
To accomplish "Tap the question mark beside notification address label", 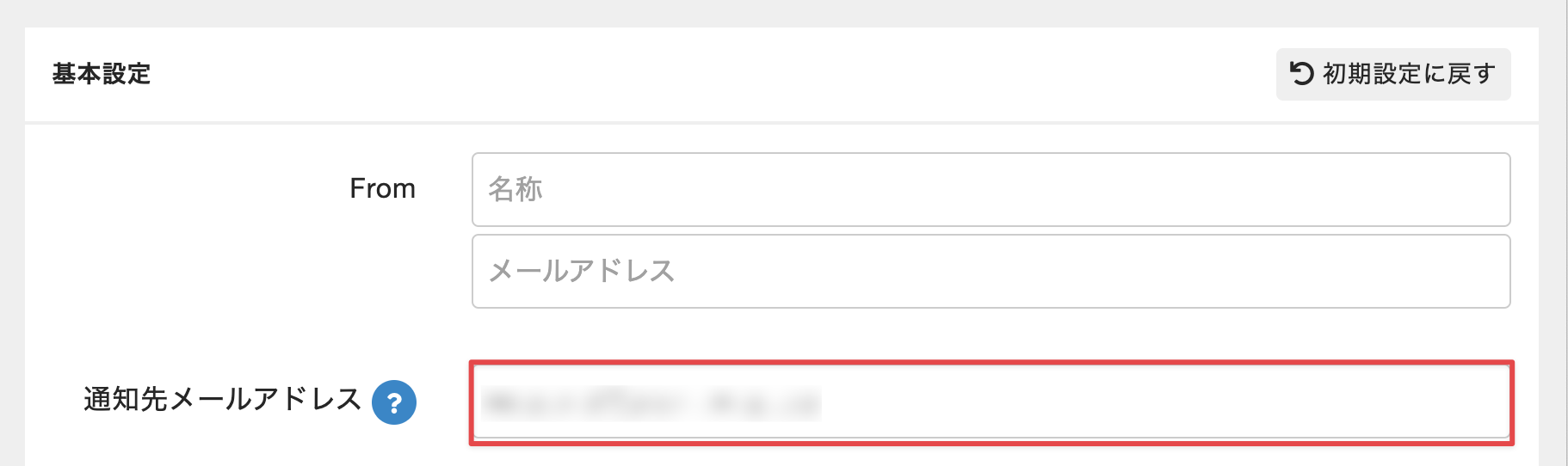I will pos(394,402).
